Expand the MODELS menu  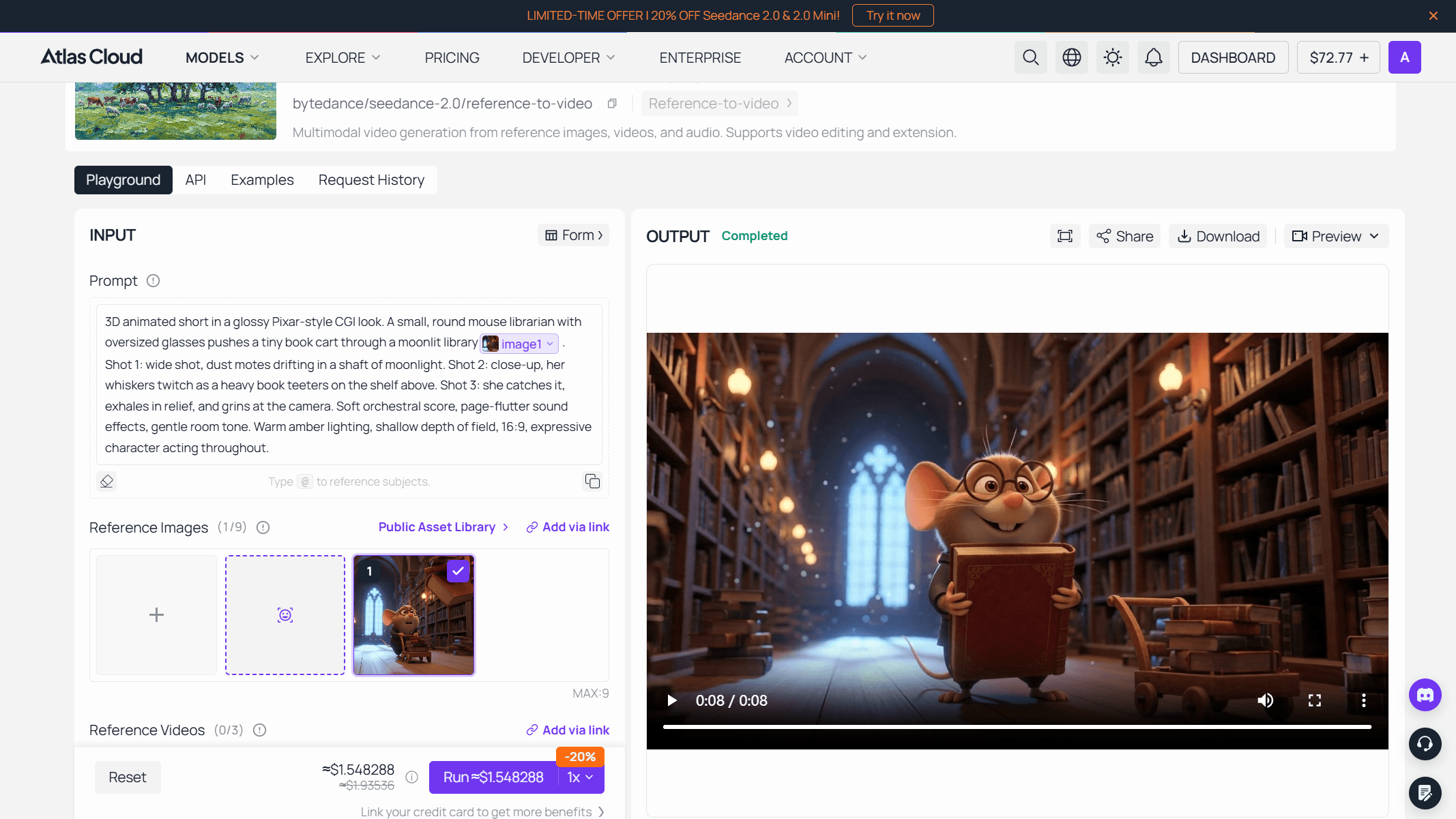(222, 58)
